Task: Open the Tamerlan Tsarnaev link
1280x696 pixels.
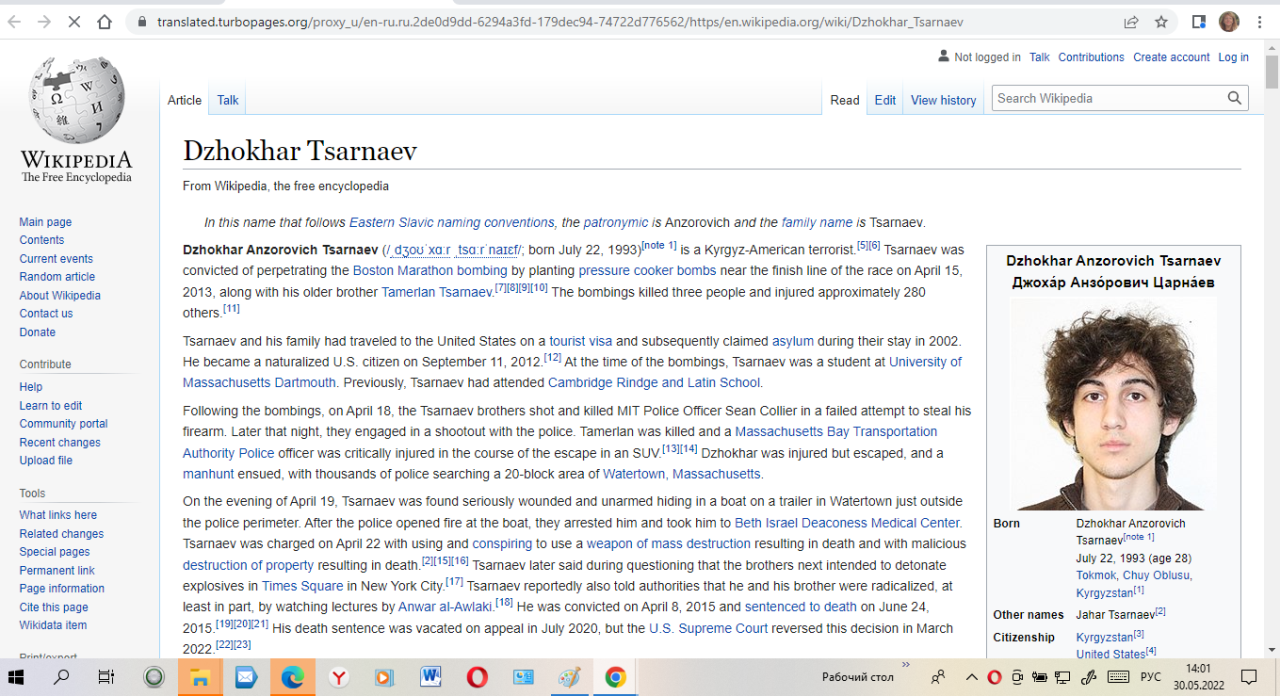Action: click(x=437, y=292)
